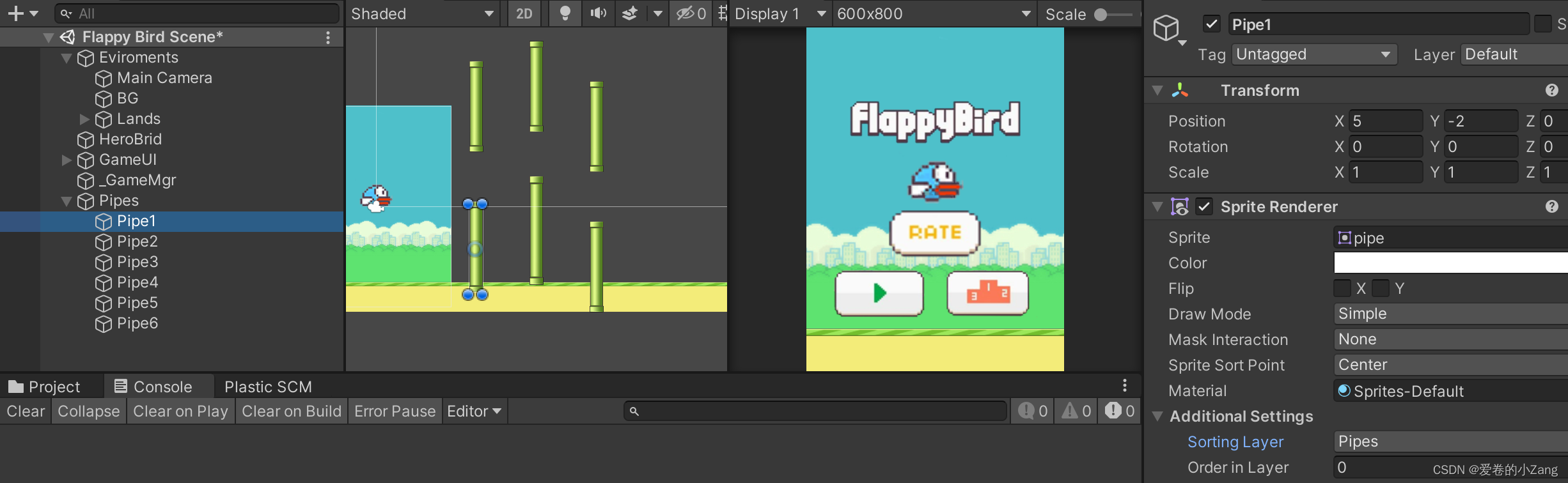
Task: Toggle scene effects layers icon
Action: click(630, 13)
